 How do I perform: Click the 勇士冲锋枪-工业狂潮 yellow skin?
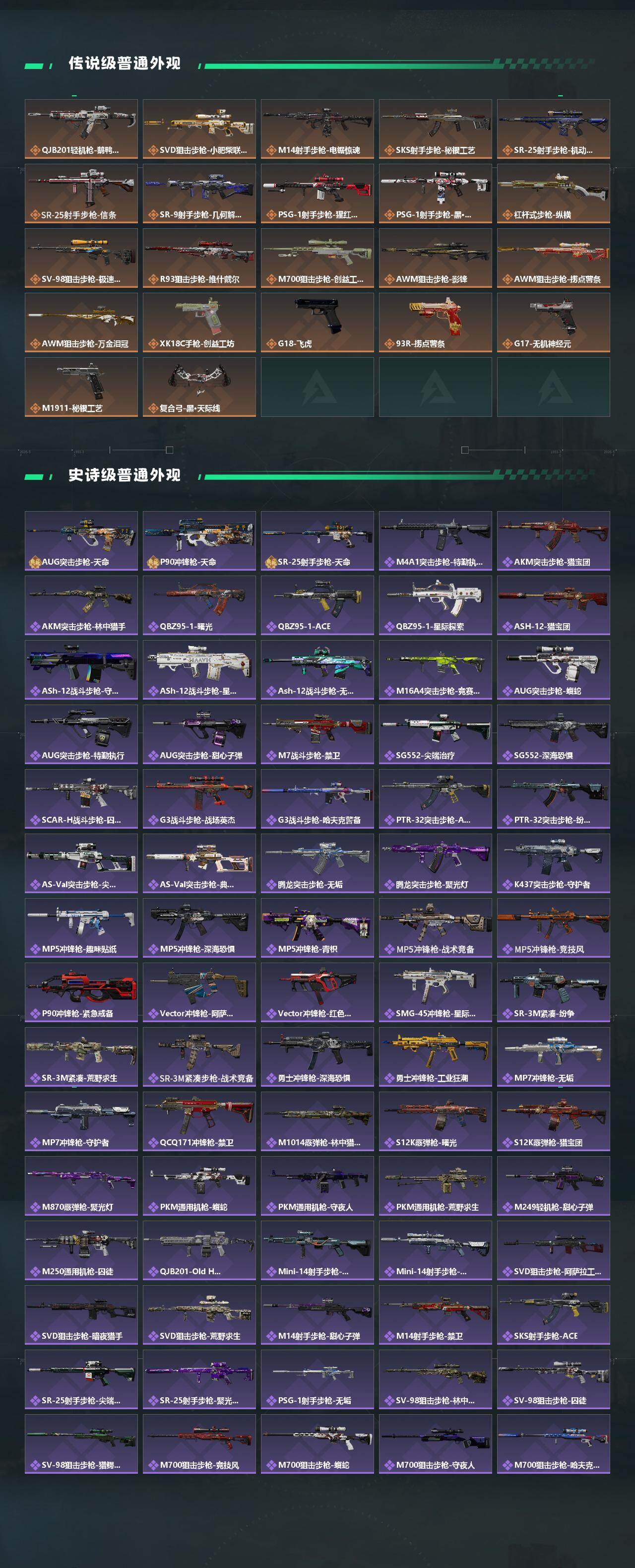pyautogui.click(x=435, y=1057)
